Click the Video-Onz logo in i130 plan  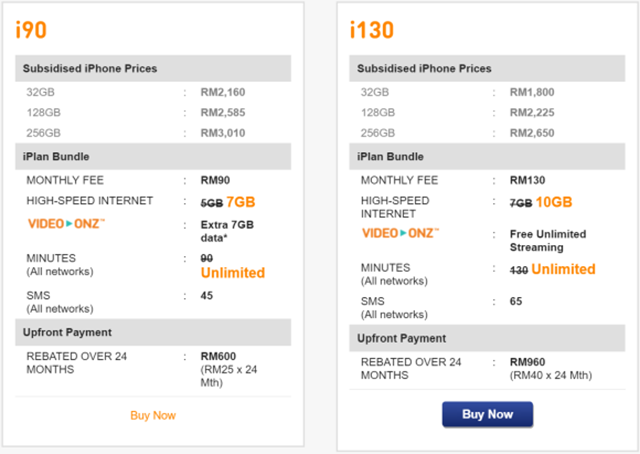[401, 233]
